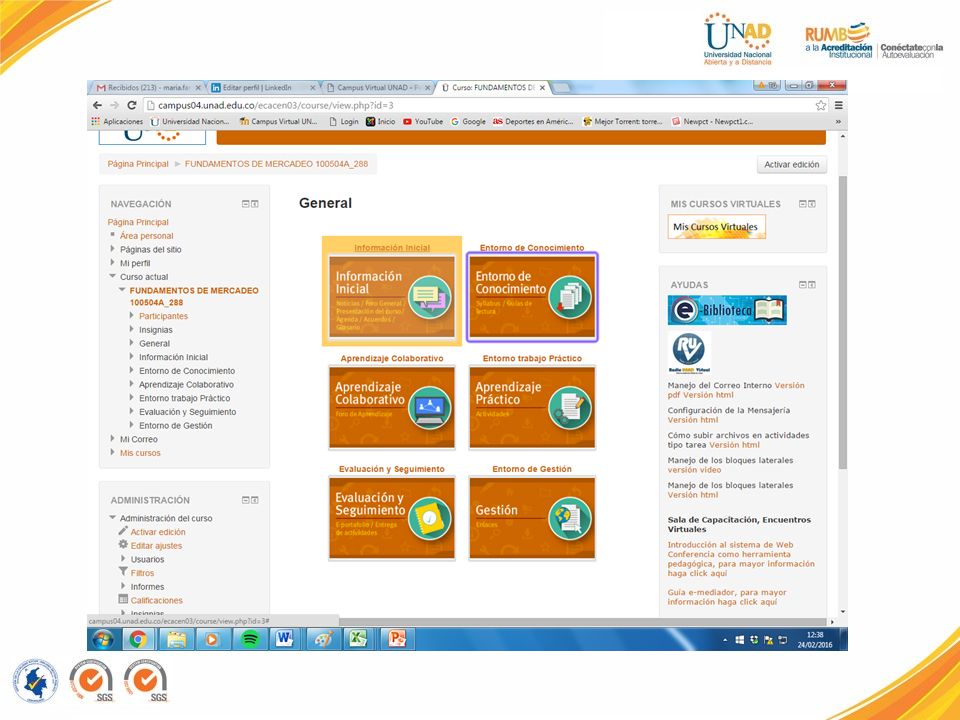This screenshot has width=960, height=720.
Task: Click the Filtros funnel icon
Action: [x=123, y=572]
